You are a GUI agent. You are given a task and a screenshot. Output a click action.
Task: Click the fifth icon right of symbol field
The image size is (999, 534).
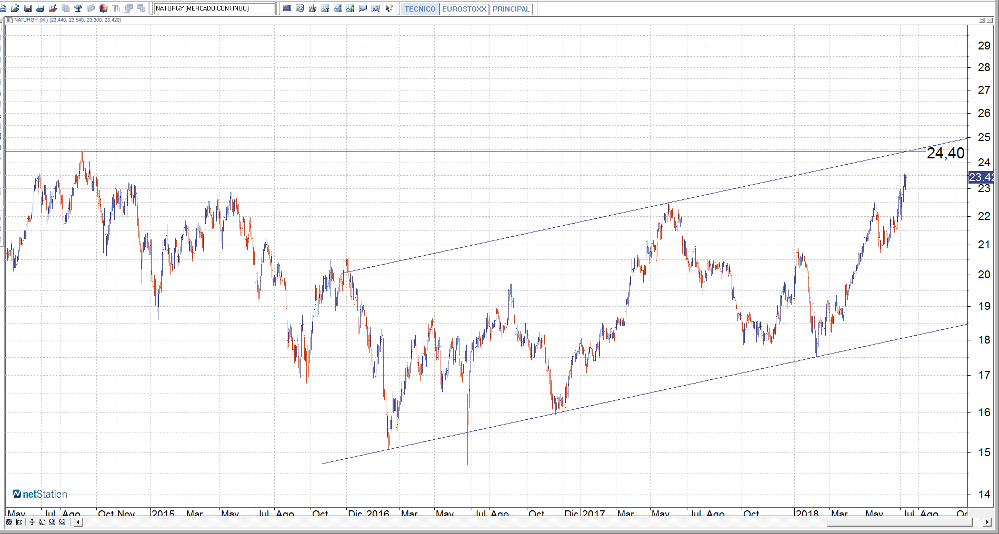pos(338,8)
